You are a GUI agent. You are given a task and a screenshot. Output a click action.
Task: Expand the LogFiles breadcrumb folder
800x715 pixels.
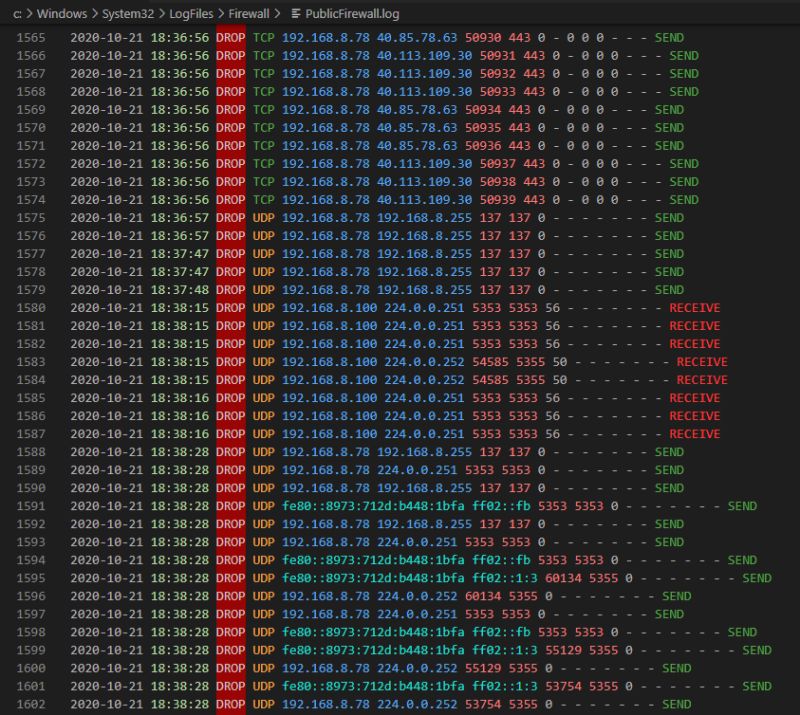(x=191, y=14)
